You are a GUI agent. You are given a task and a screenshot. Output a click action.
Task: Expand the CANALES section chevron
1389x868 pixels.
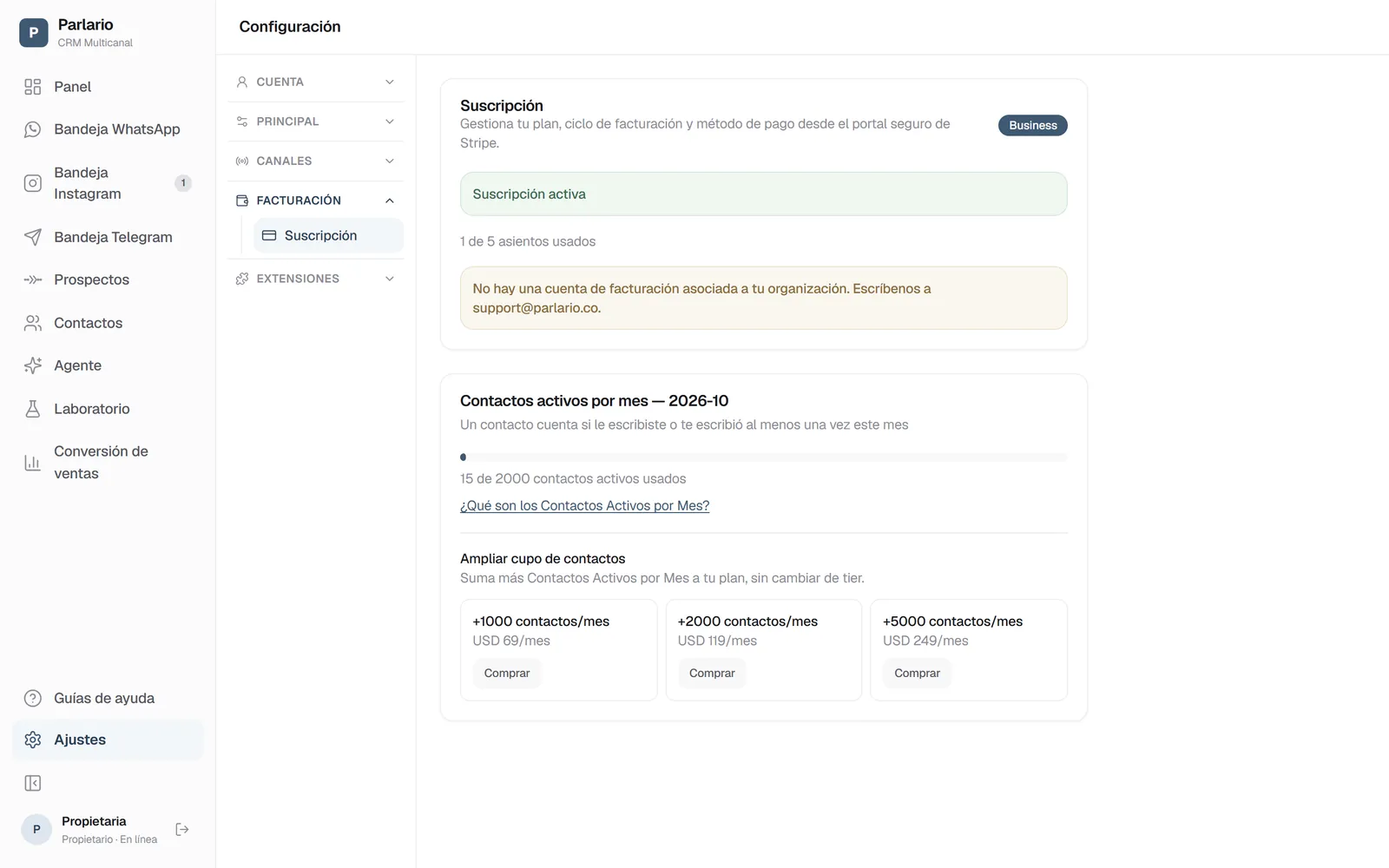[390, 161]
